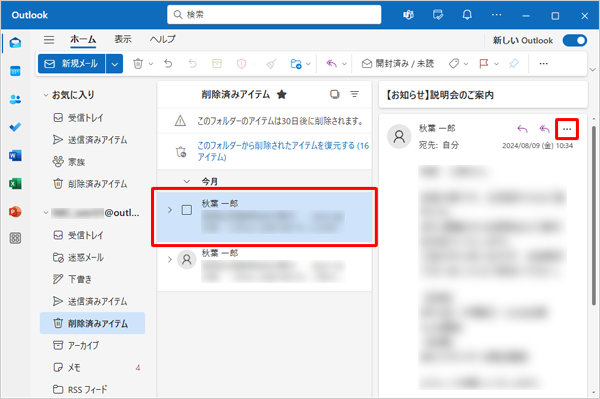Viewport: 600px width, 399px height.
Task: Launch Excel from the sidebar
Action: point(15,184)
